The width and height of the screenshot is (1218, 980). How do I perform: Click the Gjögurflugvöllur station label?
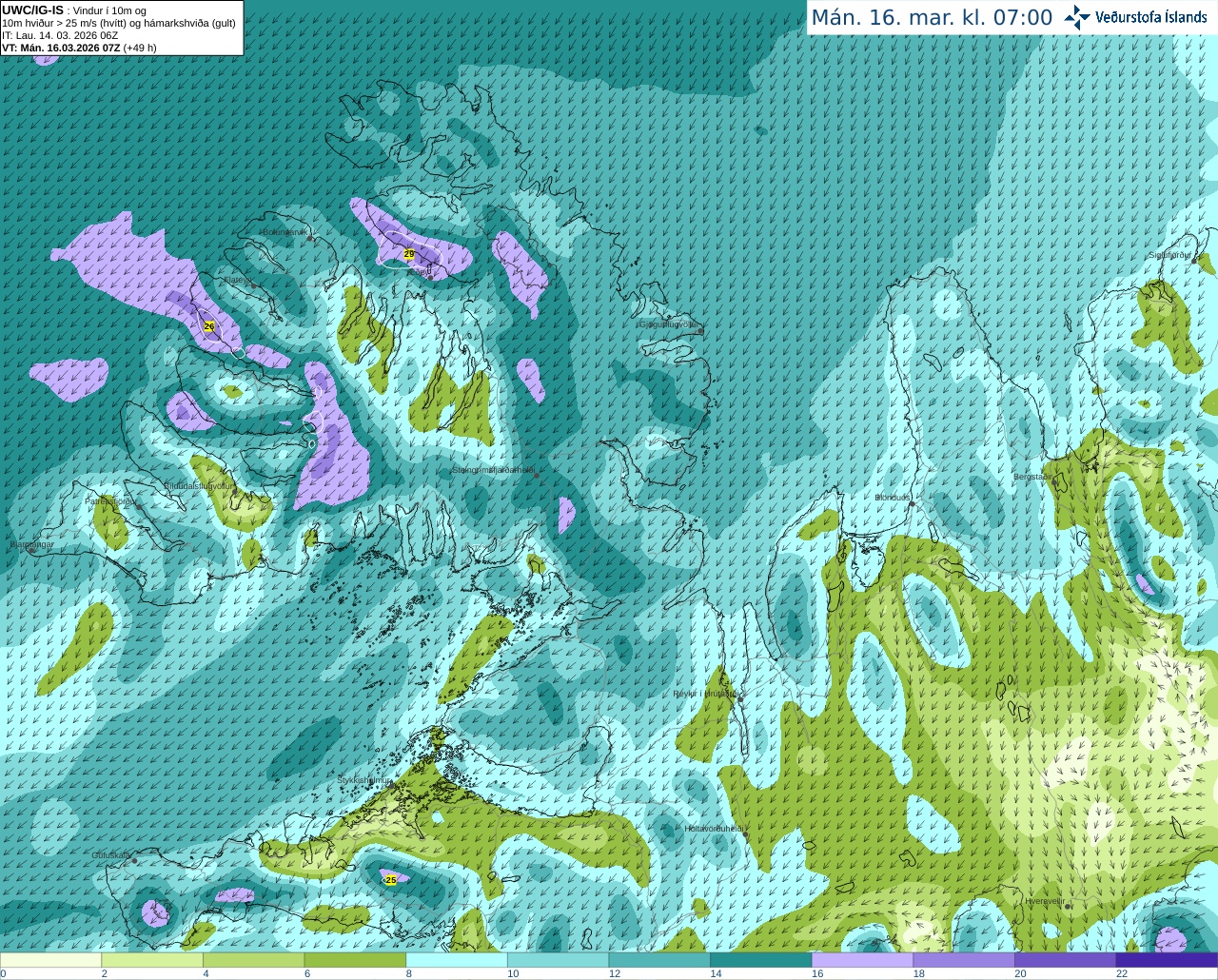tap(669, 324)
